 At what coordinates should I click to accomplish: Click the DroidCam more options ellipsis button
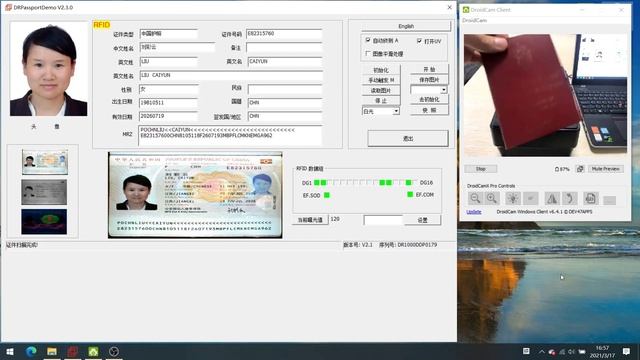(609, 200)
